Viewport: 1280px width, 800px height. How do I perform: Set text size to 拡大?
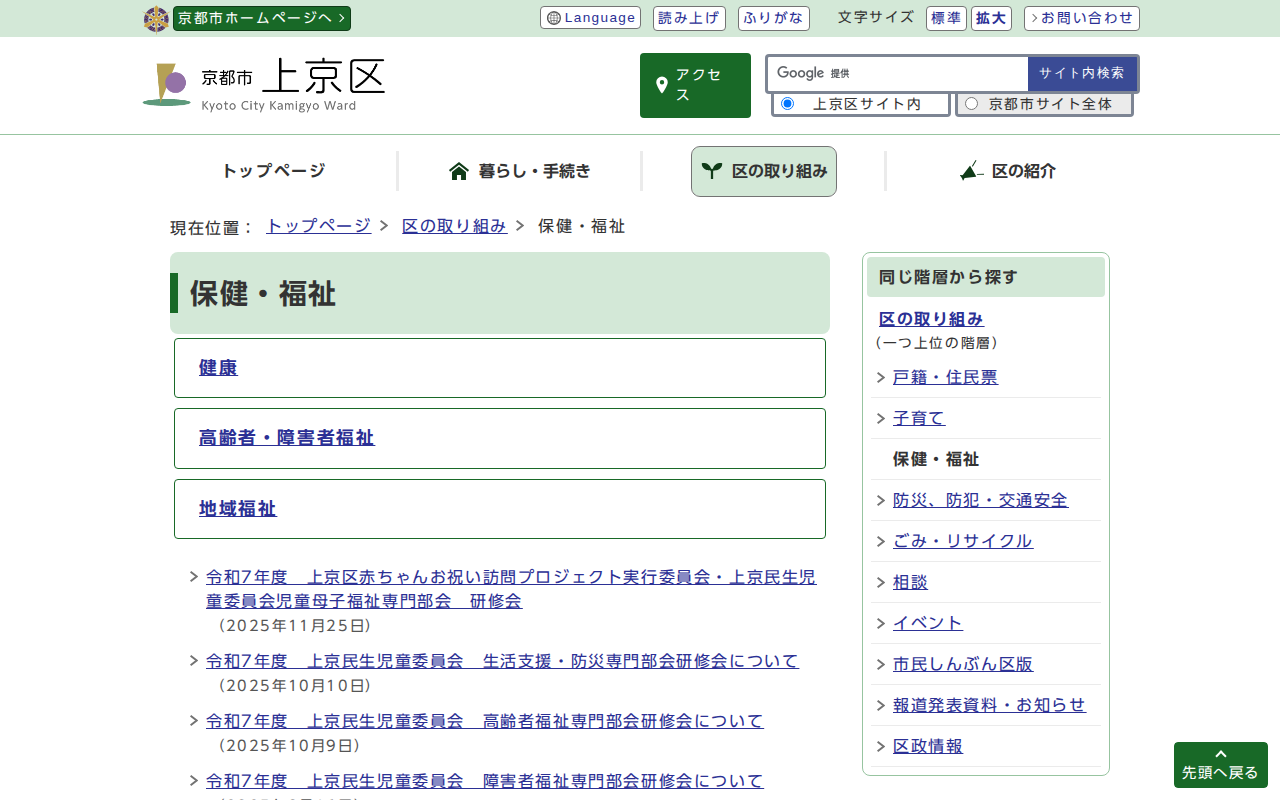(x=991, y=18)
